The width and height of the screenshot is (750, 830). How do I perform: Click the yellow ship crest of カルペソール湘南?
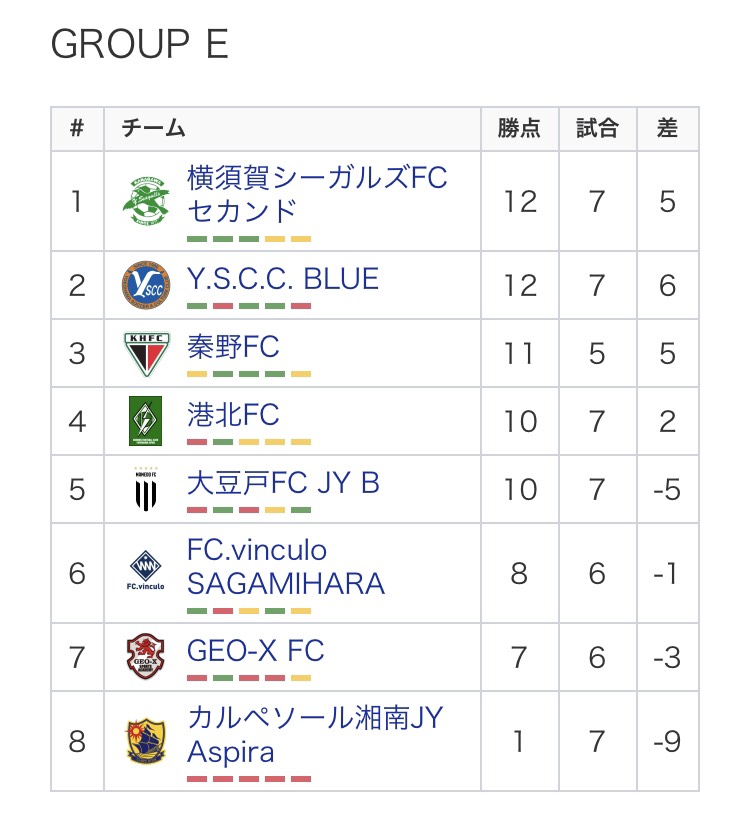point(146,741)
